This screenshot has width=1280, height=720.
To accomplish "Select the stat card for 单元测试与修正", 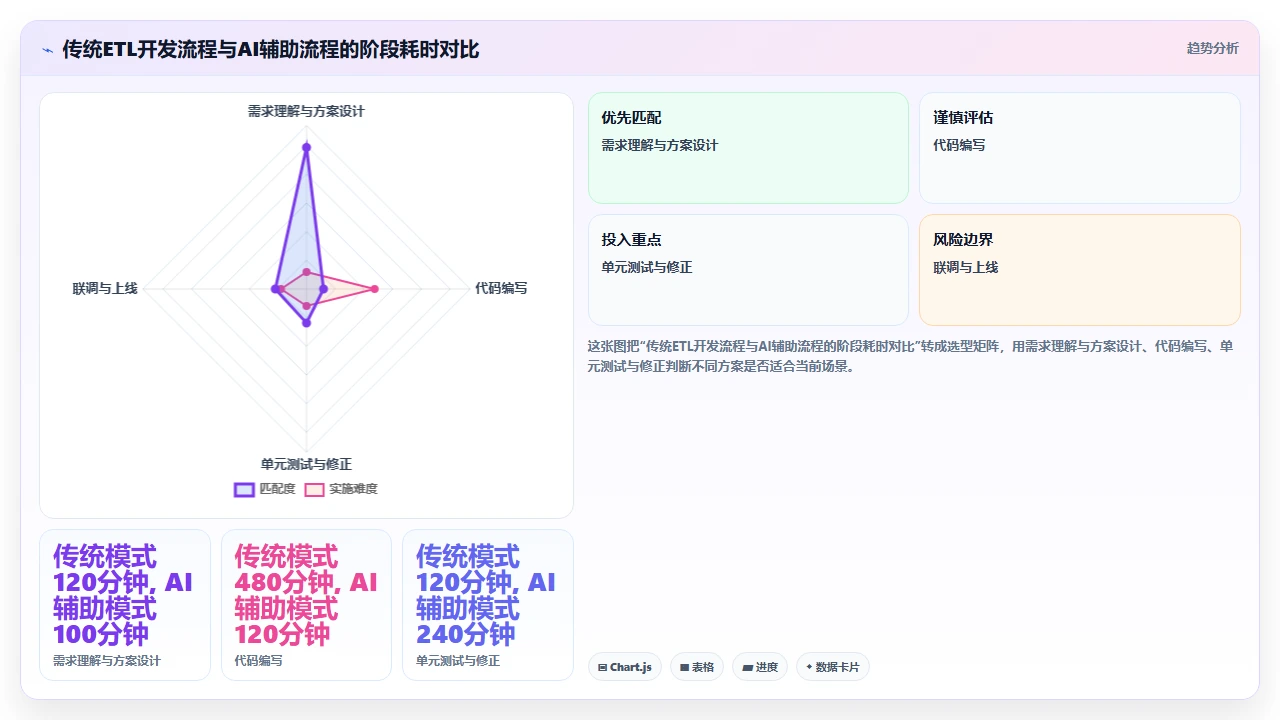I will point(488,605).
